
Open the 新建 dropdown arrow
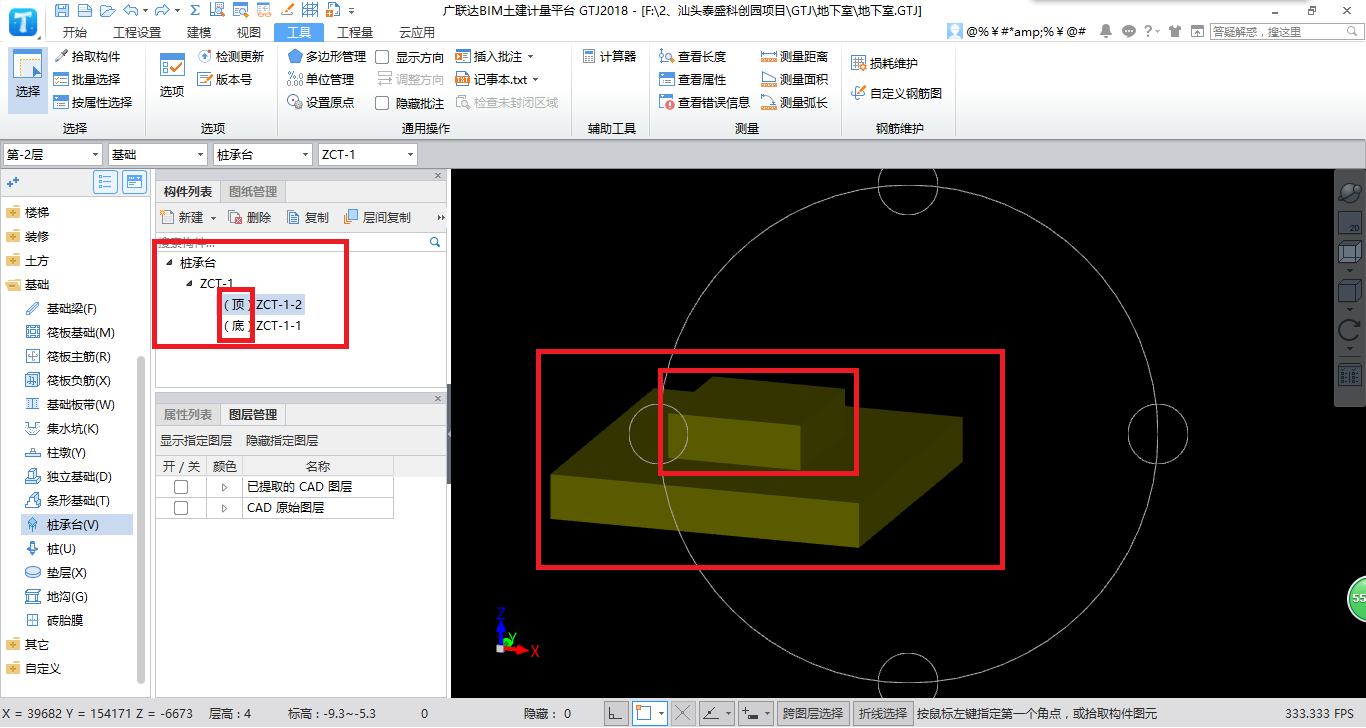click(213, 218)
